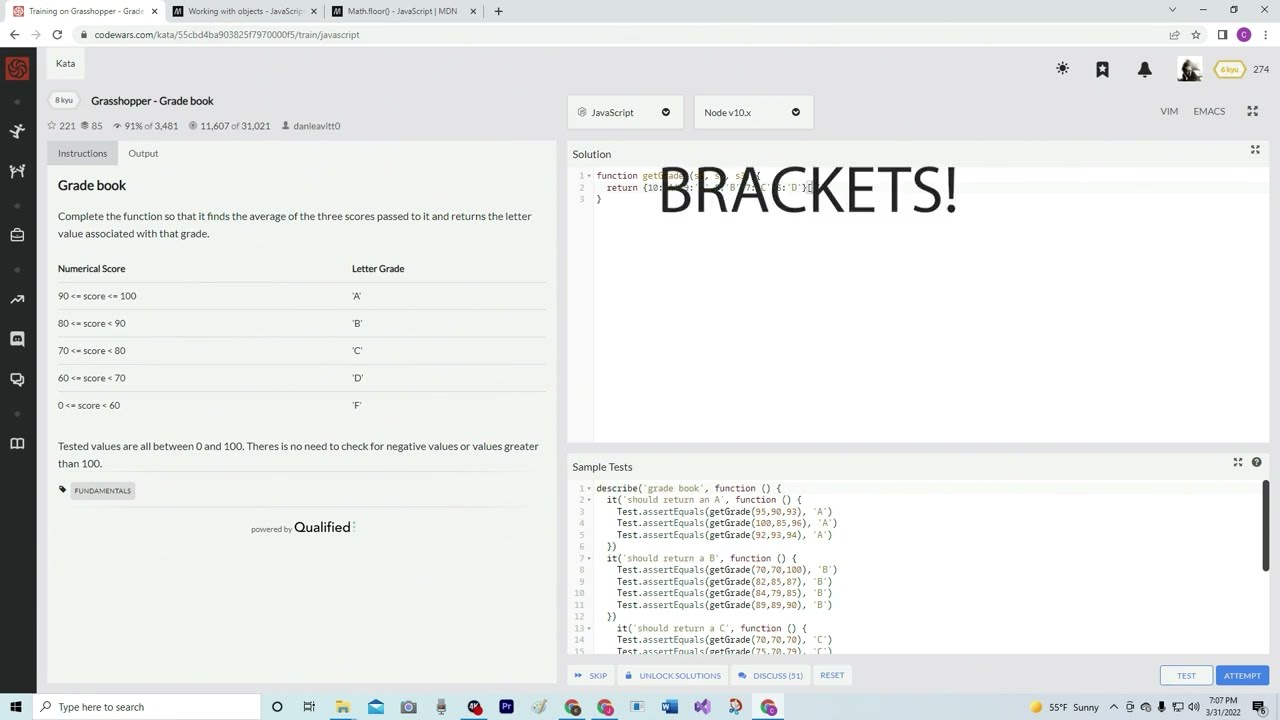Open the user profile avatar
Screen dimensions: 1280x720
pyautogui.click(x=1189, y=69)
